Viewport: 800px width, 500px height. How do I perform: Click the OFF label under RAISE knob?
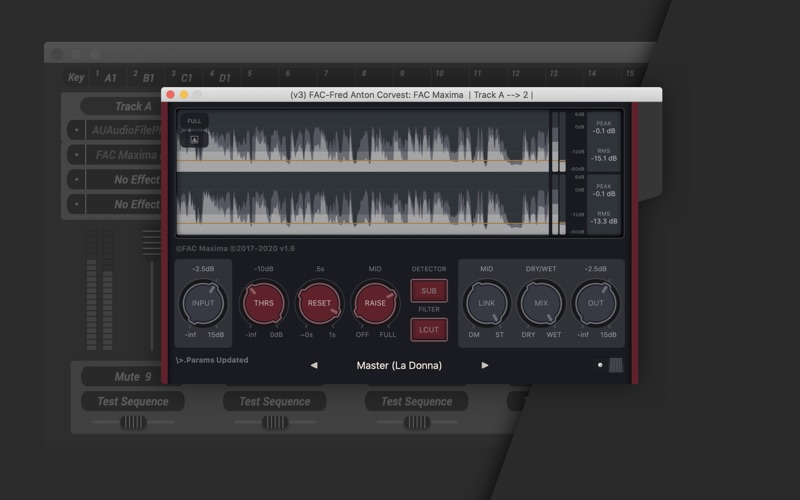click(x=362, y=335)
